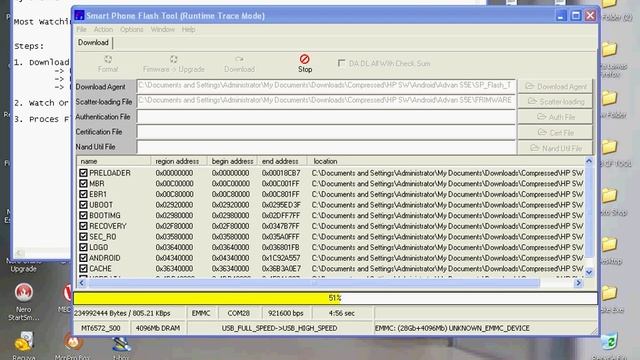Open the Window menu
640x360 pixels.
162,29
